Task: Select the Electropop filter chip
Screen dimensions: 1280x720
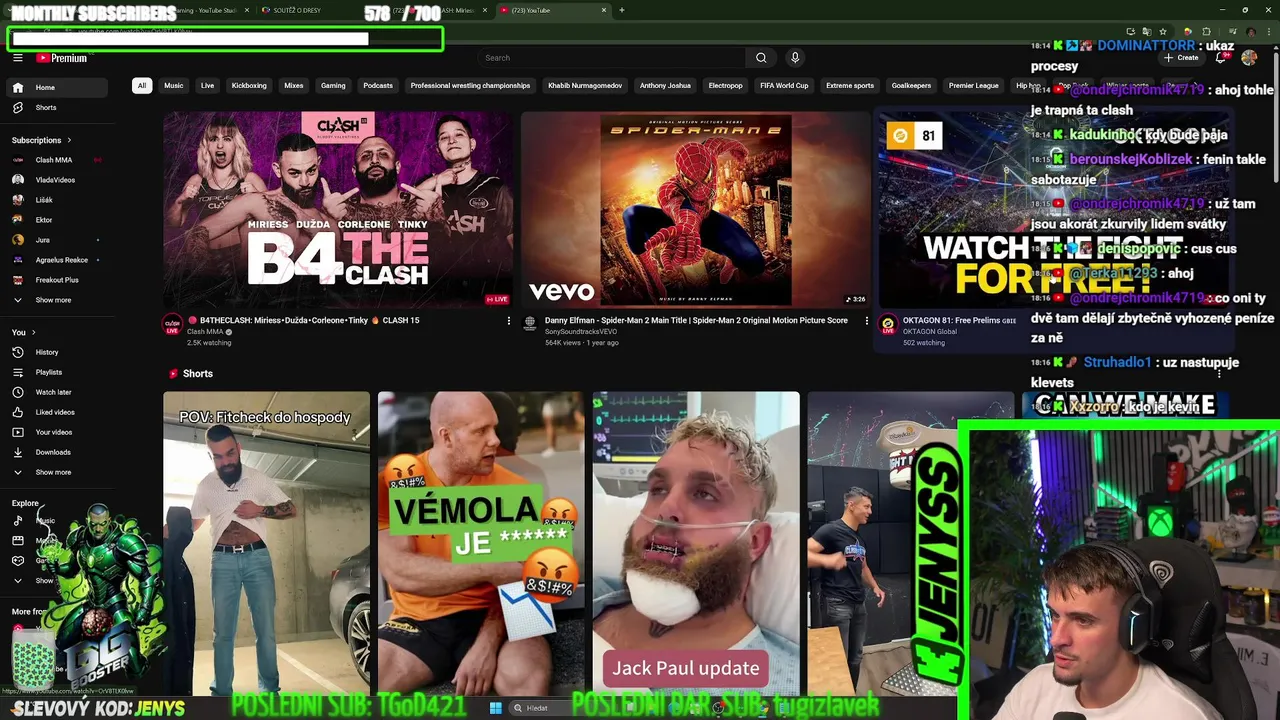Action: coord(726,86)
